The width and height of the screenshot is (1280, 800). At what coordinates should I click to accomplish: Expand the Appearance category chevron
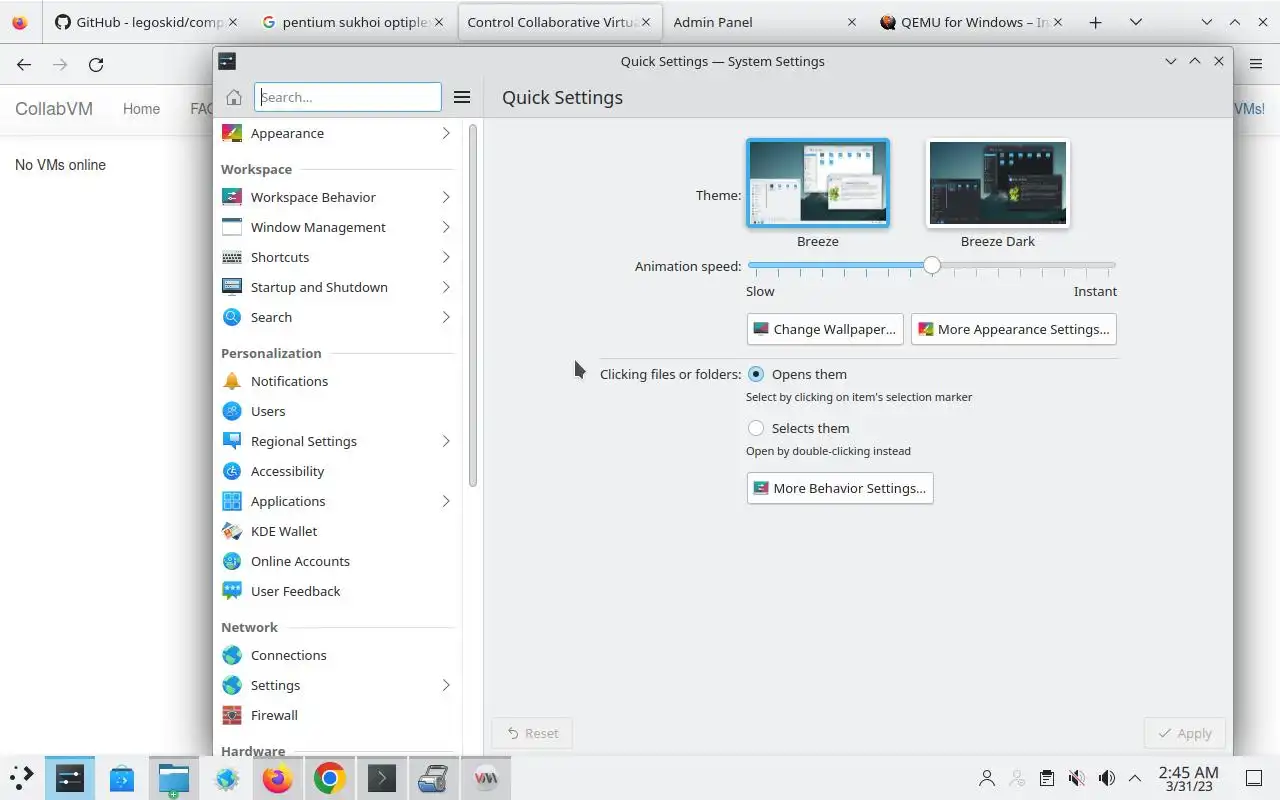[446, 133]
